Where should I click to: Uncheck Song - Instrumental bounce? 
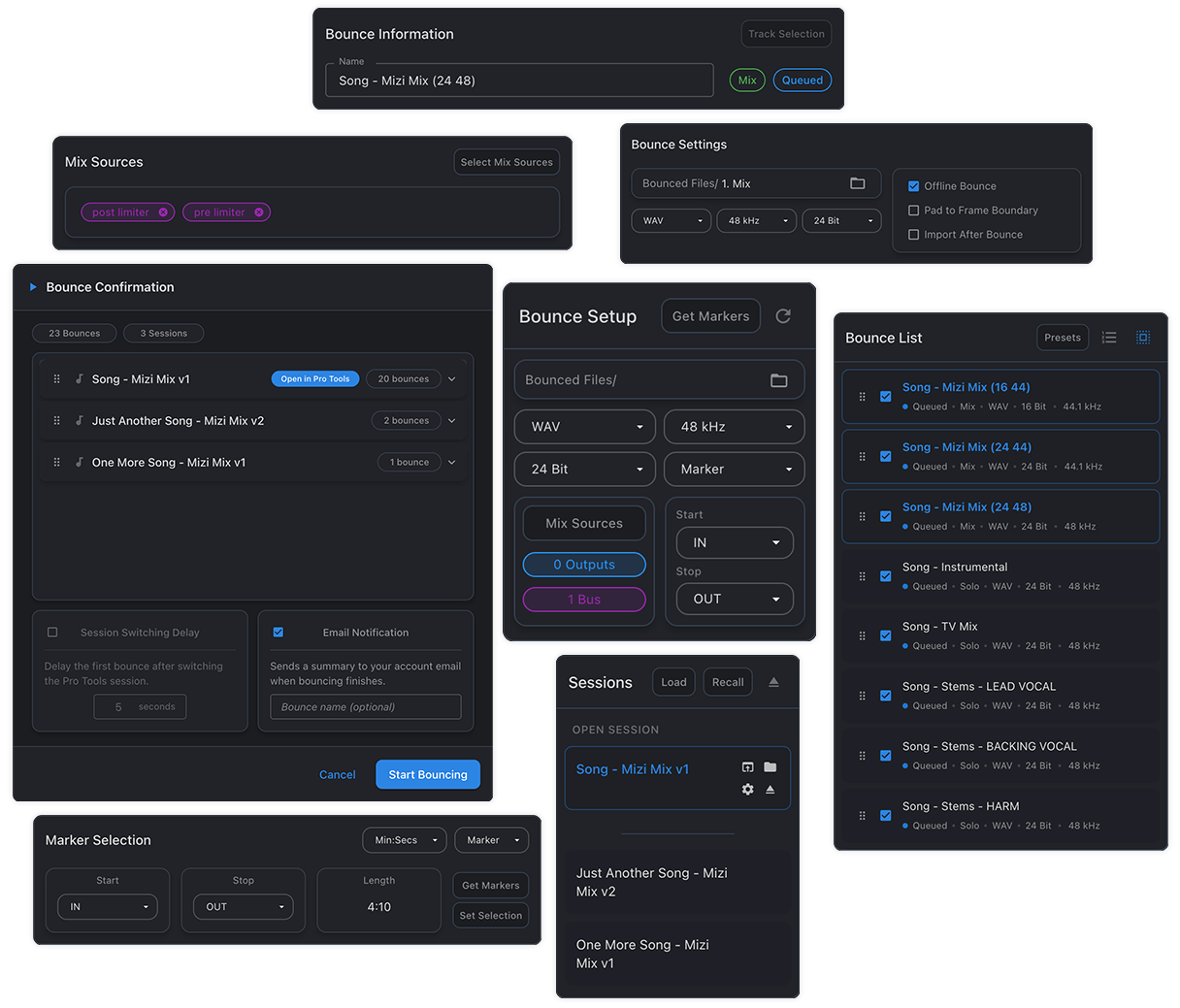[885, 576]
